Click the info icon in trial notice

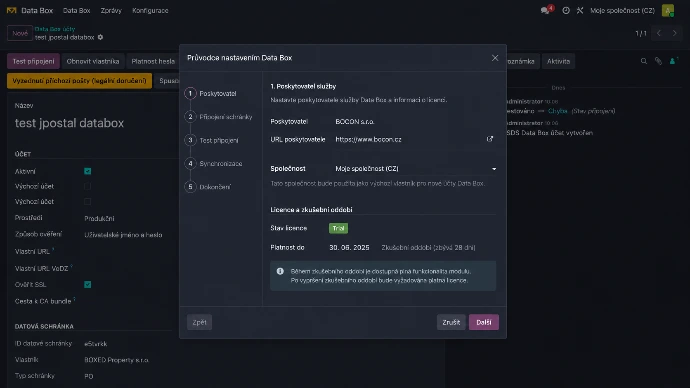(280, 271)
